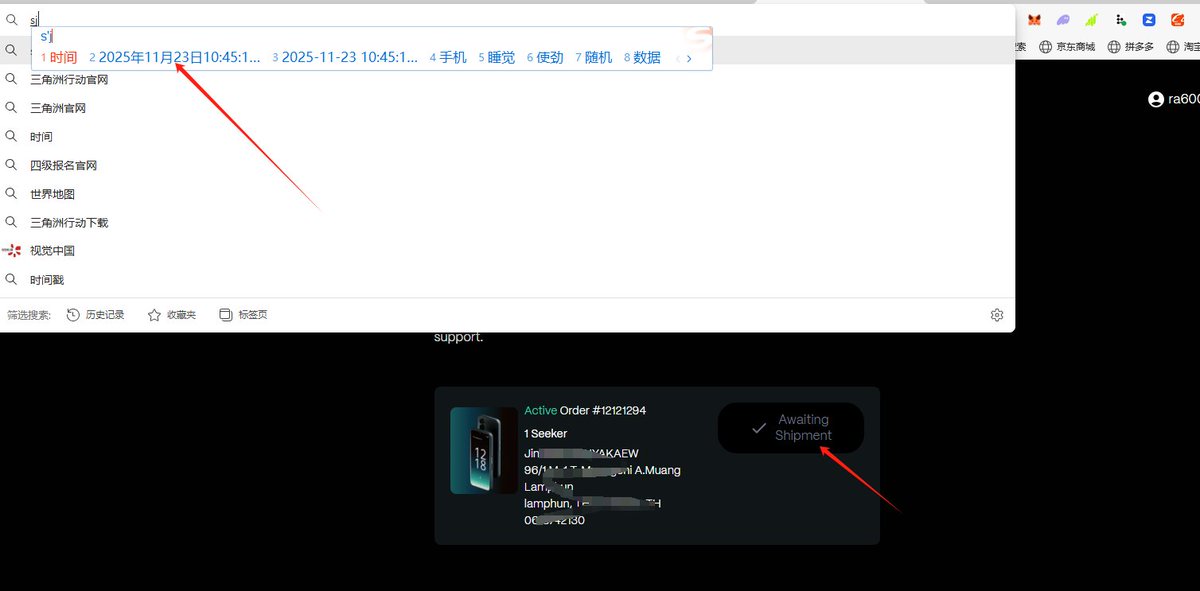1200x591 pixels.
Task: Click the Order #12121294 text
Action: 602,411
